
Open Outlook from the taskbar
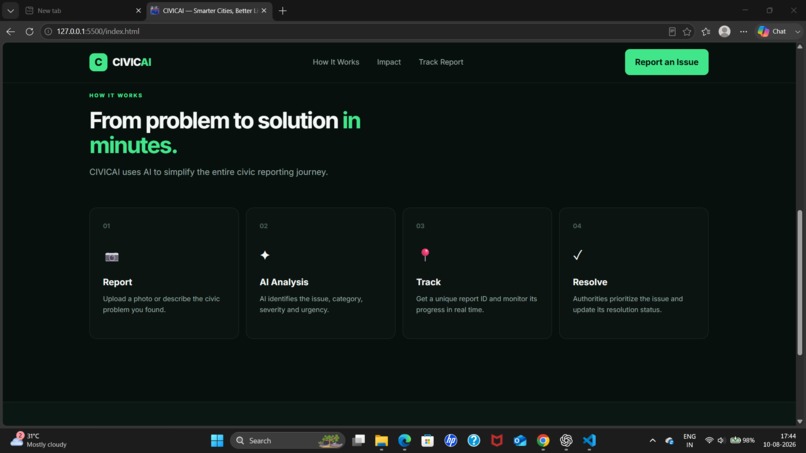tap(520, 441)
